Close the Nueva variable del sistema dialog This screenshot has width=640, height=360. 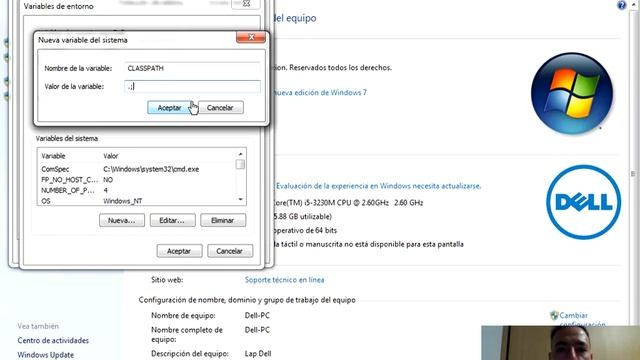tap(251, 37)
